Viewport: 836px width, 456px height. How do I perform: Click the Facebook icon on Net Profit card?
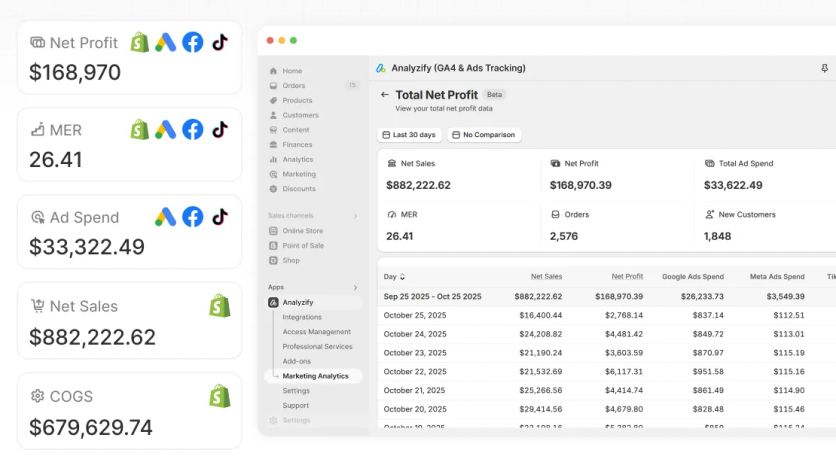click(x=192, y=42)
